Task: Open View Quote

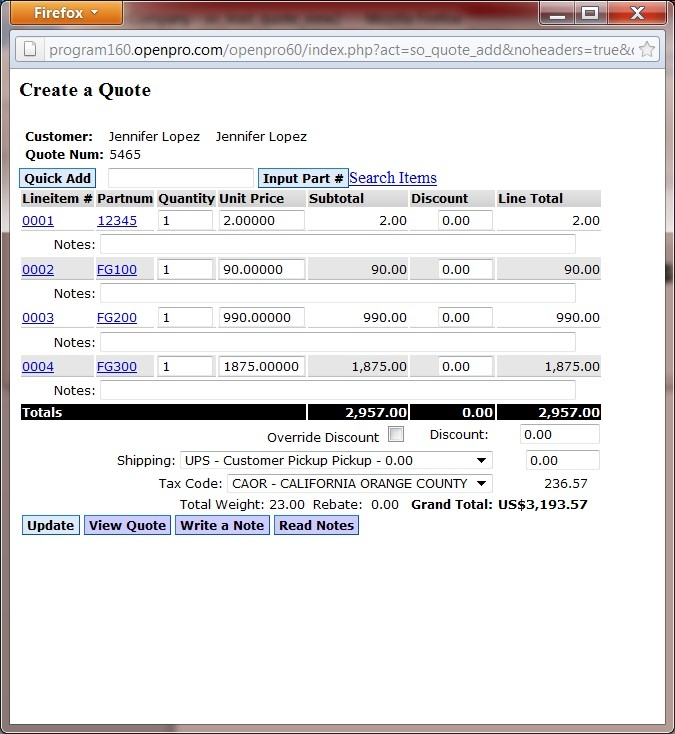Action: (x=127, y=525)
